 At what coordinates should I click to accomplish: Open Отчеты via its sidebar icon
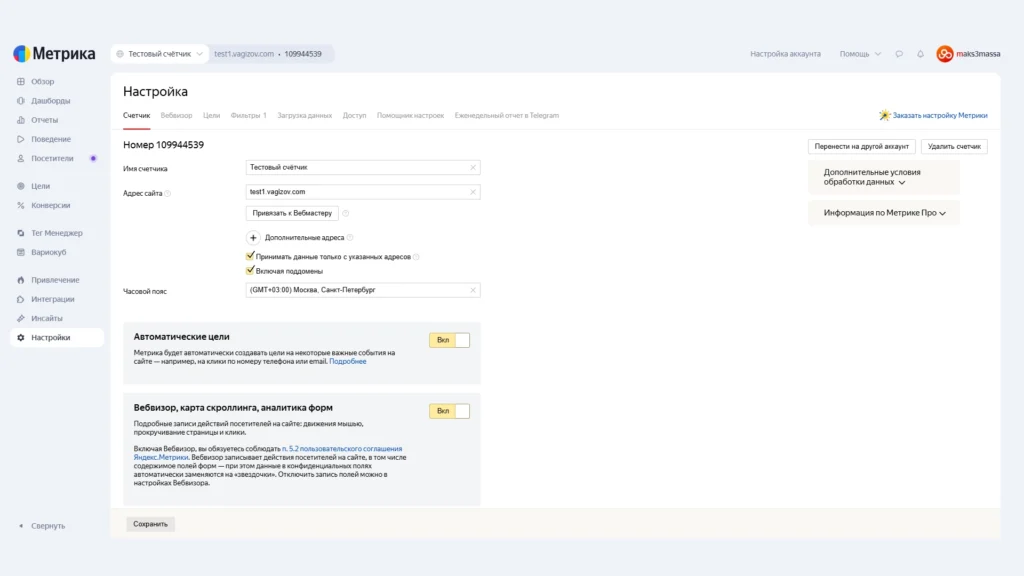pos(21,120)
